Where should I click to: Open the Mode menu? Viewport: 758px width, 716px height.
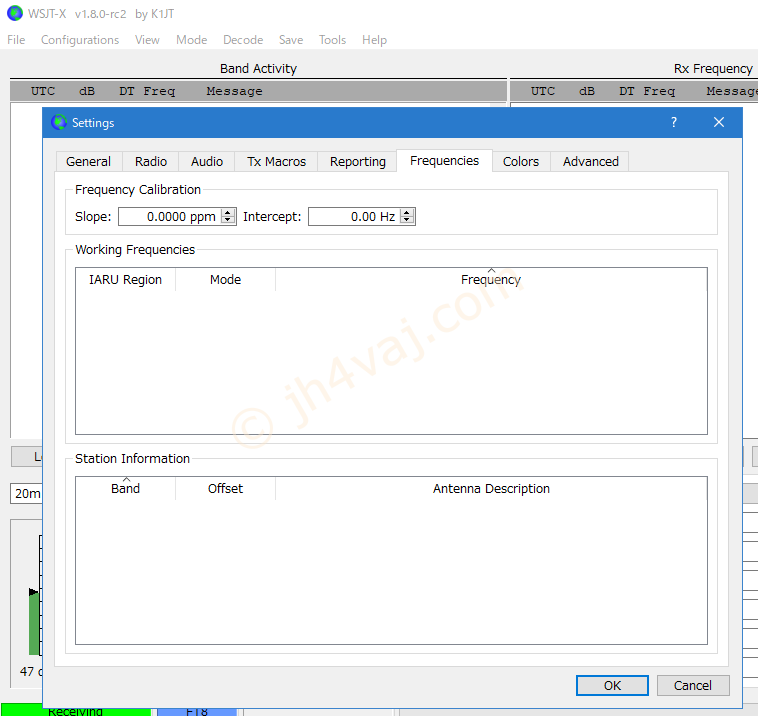[191, 40]
